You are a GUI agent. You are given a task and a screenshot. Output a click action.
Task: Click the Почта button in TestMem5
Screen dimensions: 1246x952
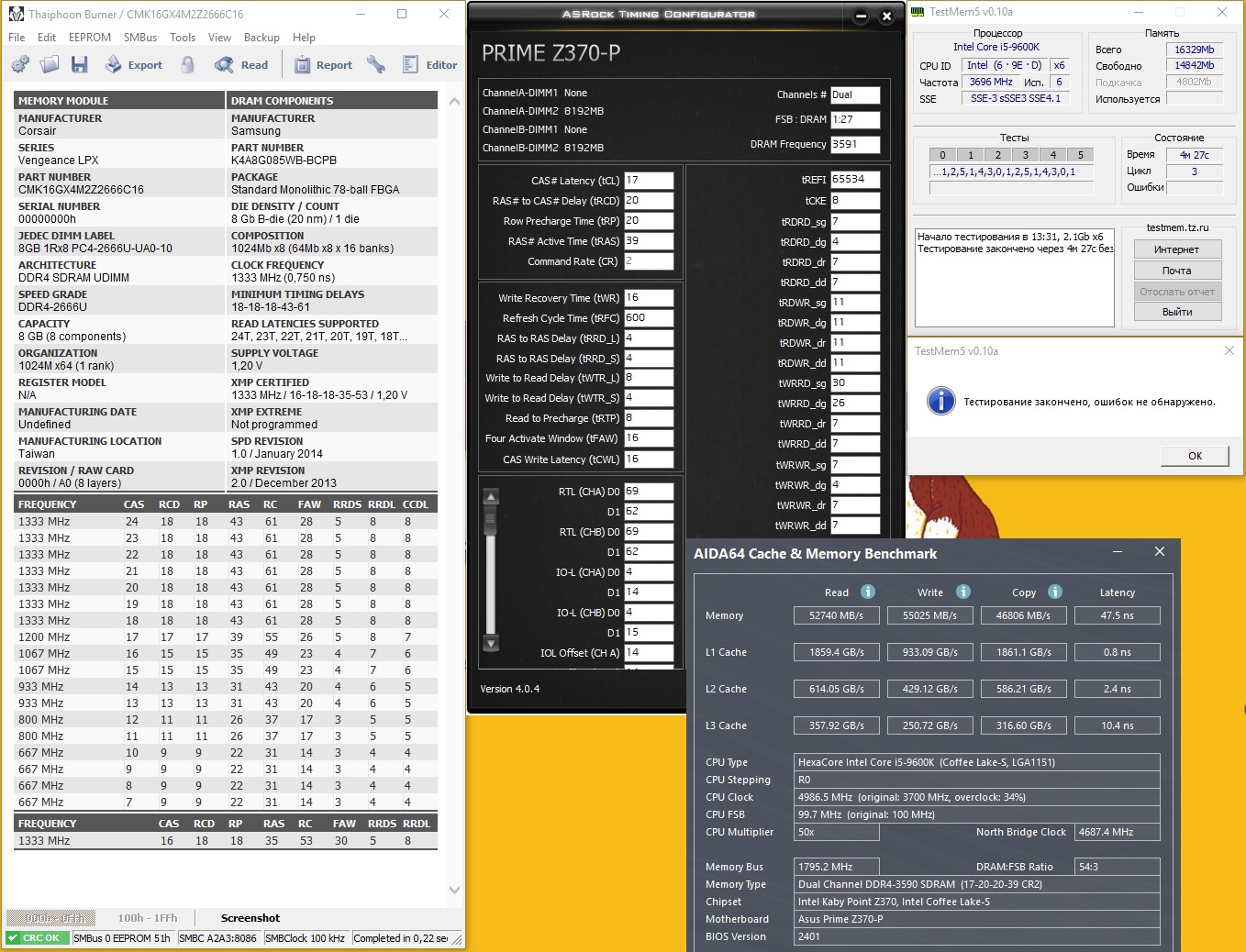(1177, 271)
